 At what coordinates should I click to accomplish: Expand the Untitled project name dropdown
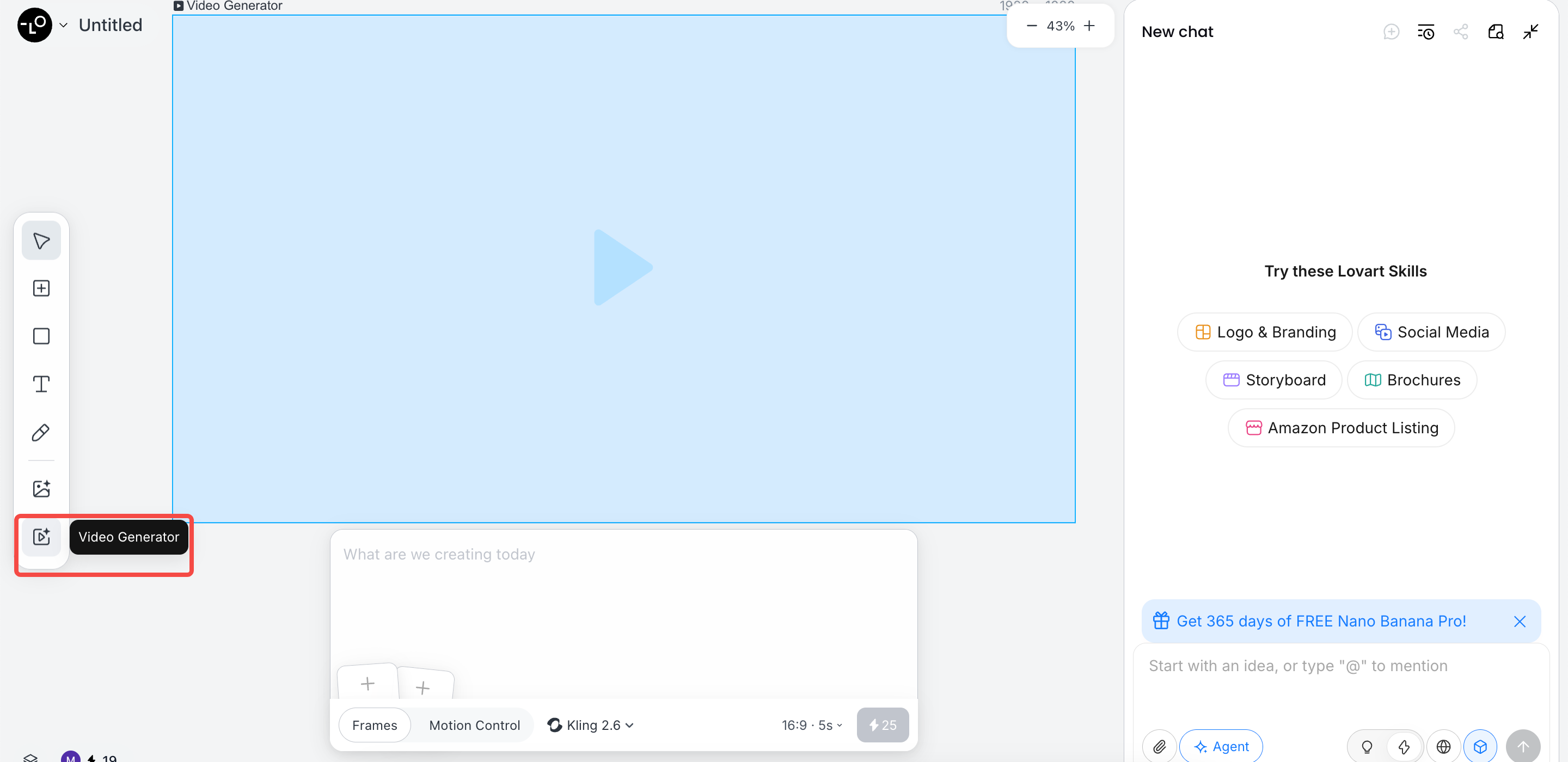click(x=63, y=25)
